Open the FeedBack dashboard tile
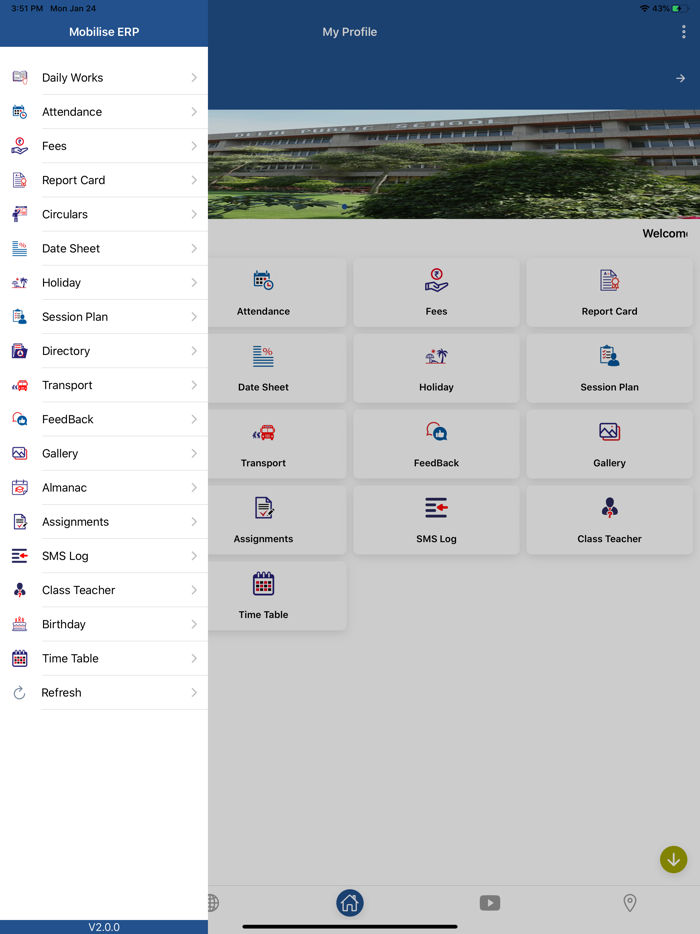Screen dimensions: 700x934 436,444
